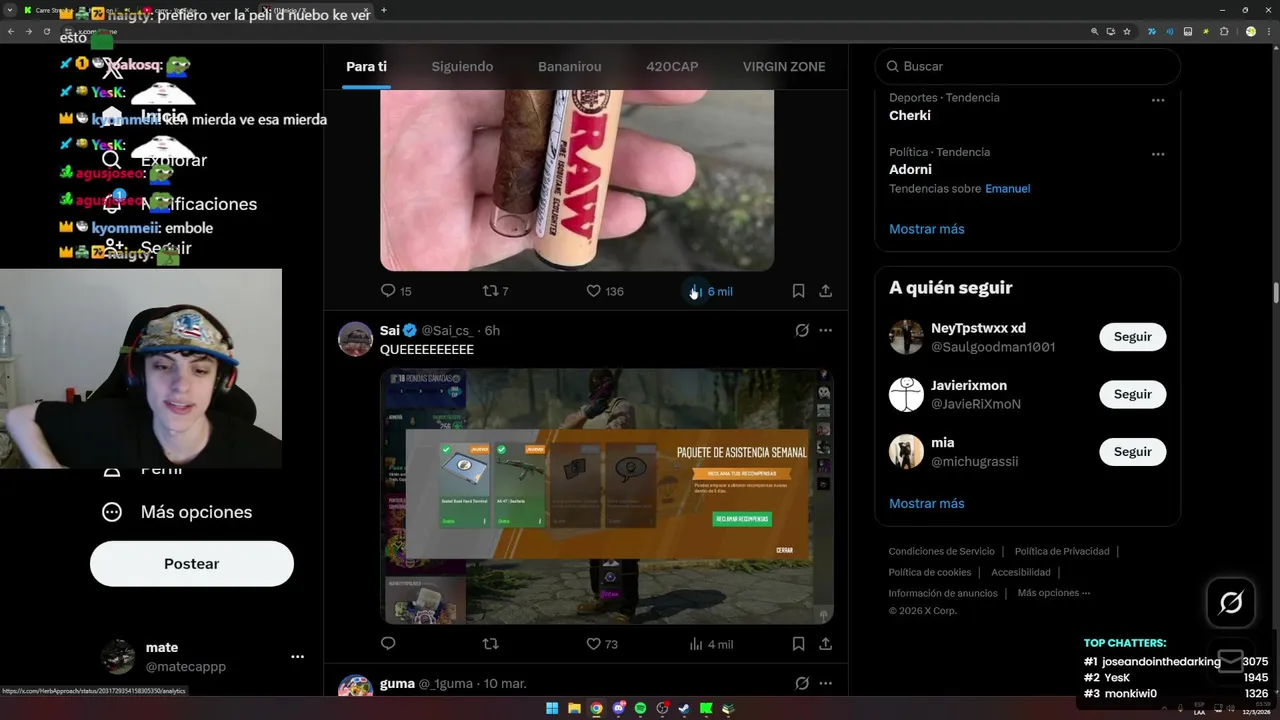Follow NeyTpstwxx xd
Screen dimensions: 1280x720
point(1133,337)
